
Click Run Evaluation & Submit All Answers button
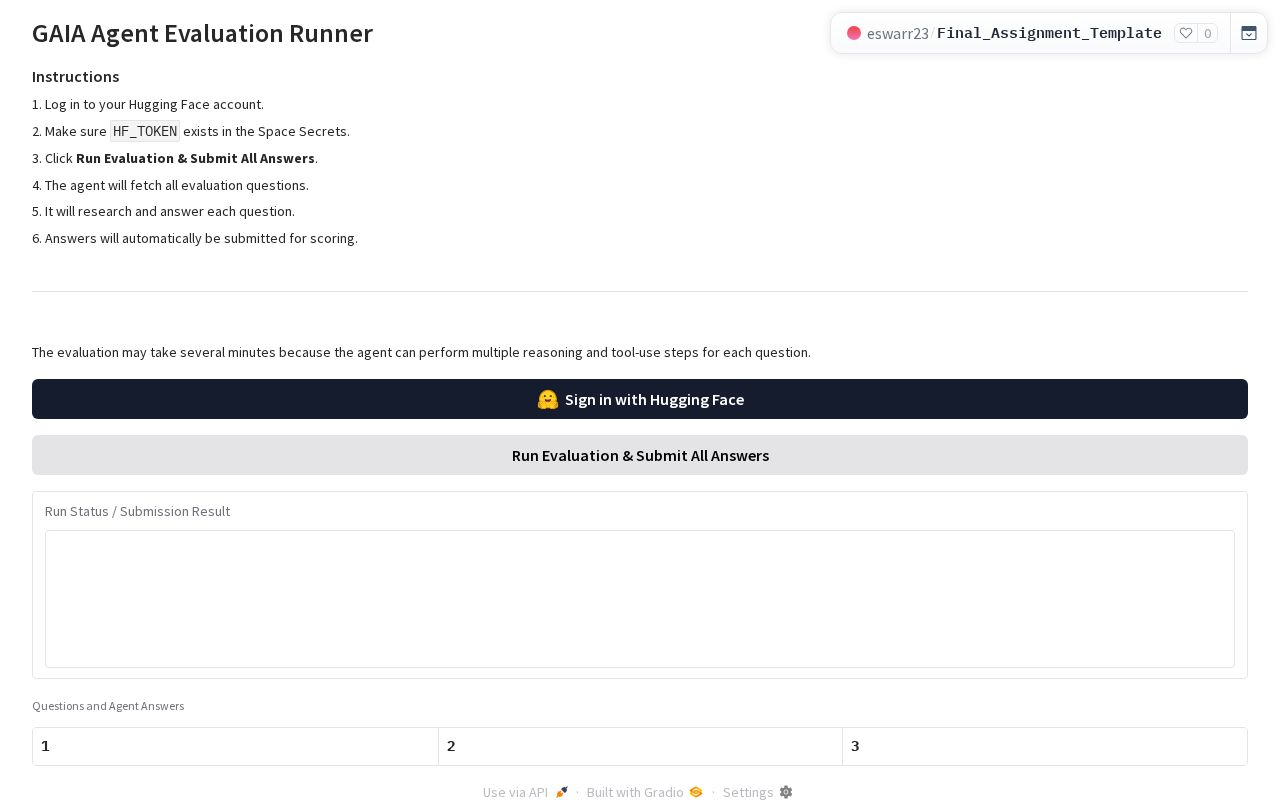pos(640,455)
